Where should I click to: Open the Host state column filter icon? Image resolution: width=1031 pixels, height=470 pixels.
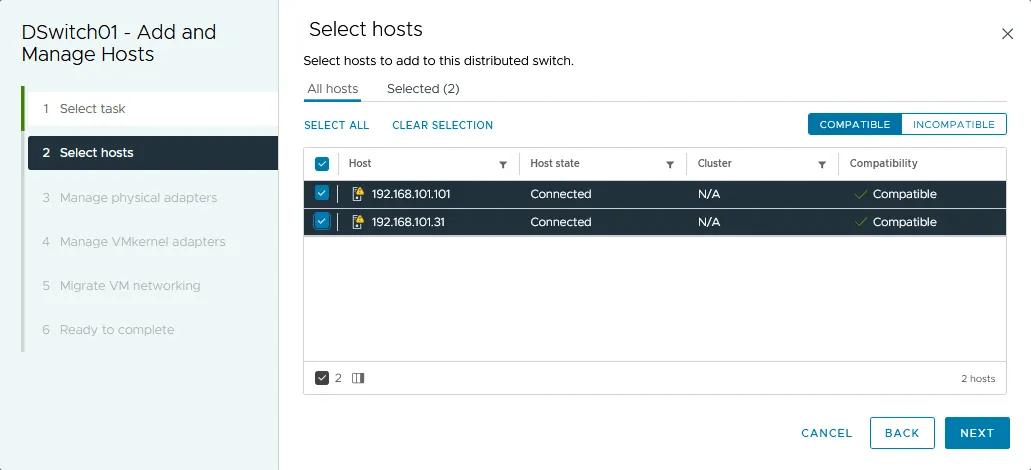pos(670,164)
